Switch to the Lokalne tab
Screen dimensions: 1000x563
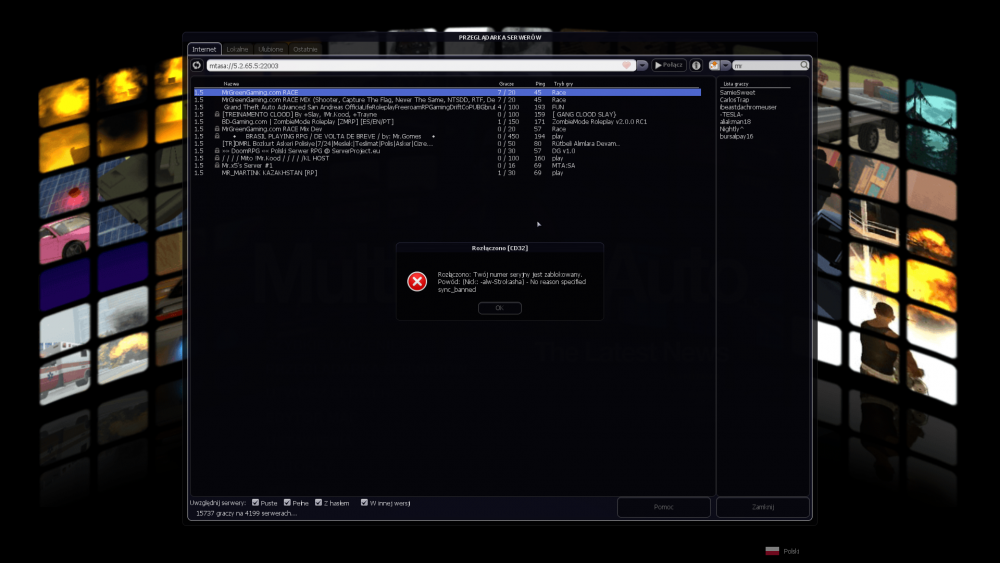[x=237, y=48]
